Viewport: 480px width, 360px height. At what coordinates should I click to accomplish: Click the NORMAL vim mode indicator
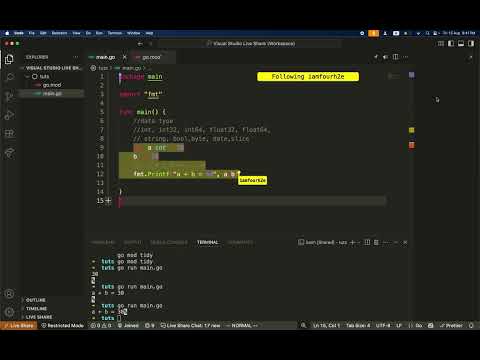coord(242,325)
